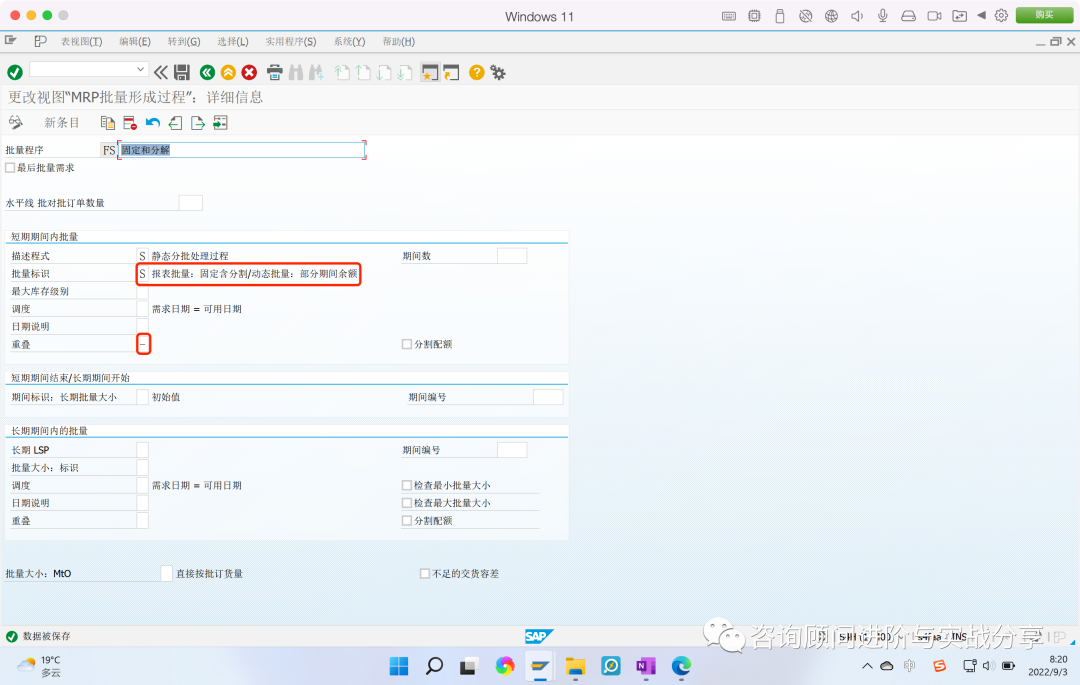The height and width of the screenshot is (685, 1080).
Task: Click the 长期 LSP field
Action: tap(143, 450)
